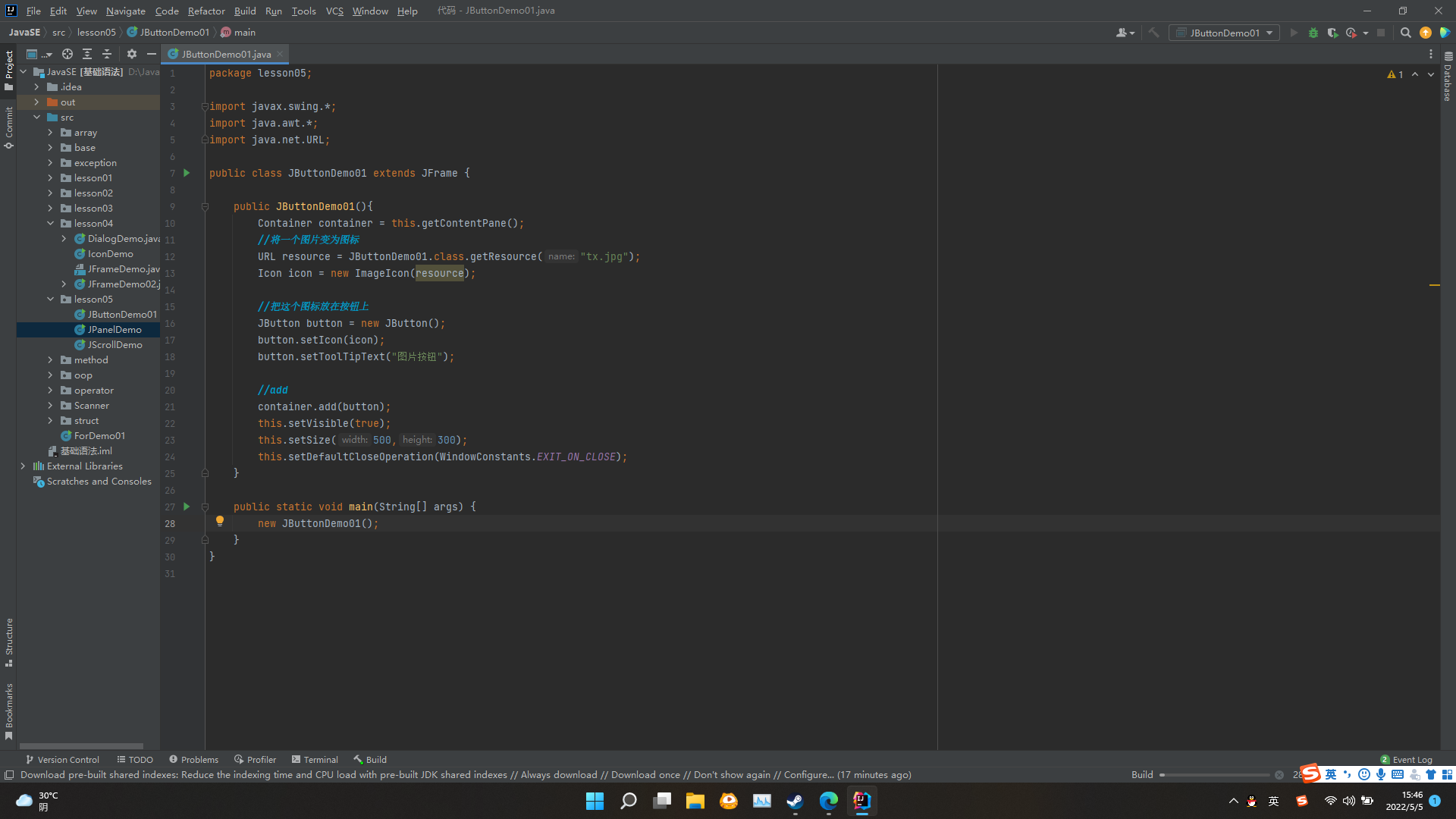This screenshot has width=1456, height=819.
Task: Click green run gutter arrow beside main method
Action: (x=187, y=507)
